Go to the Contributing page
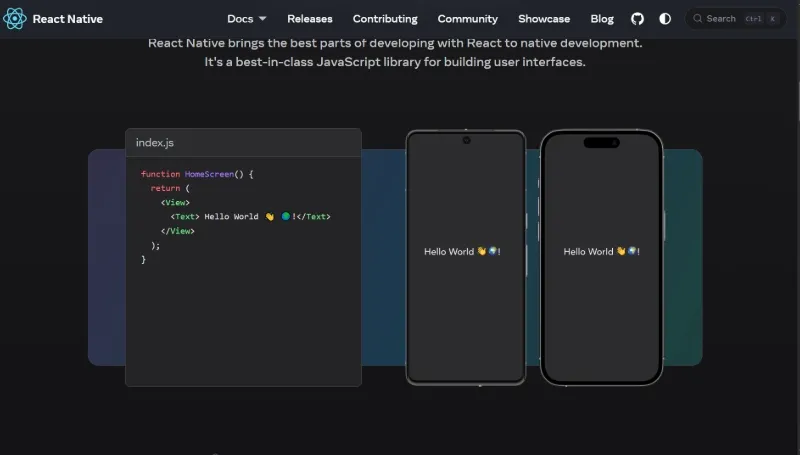Image resolution: width=800 pixels, height=455 pixels. [385, 19]
